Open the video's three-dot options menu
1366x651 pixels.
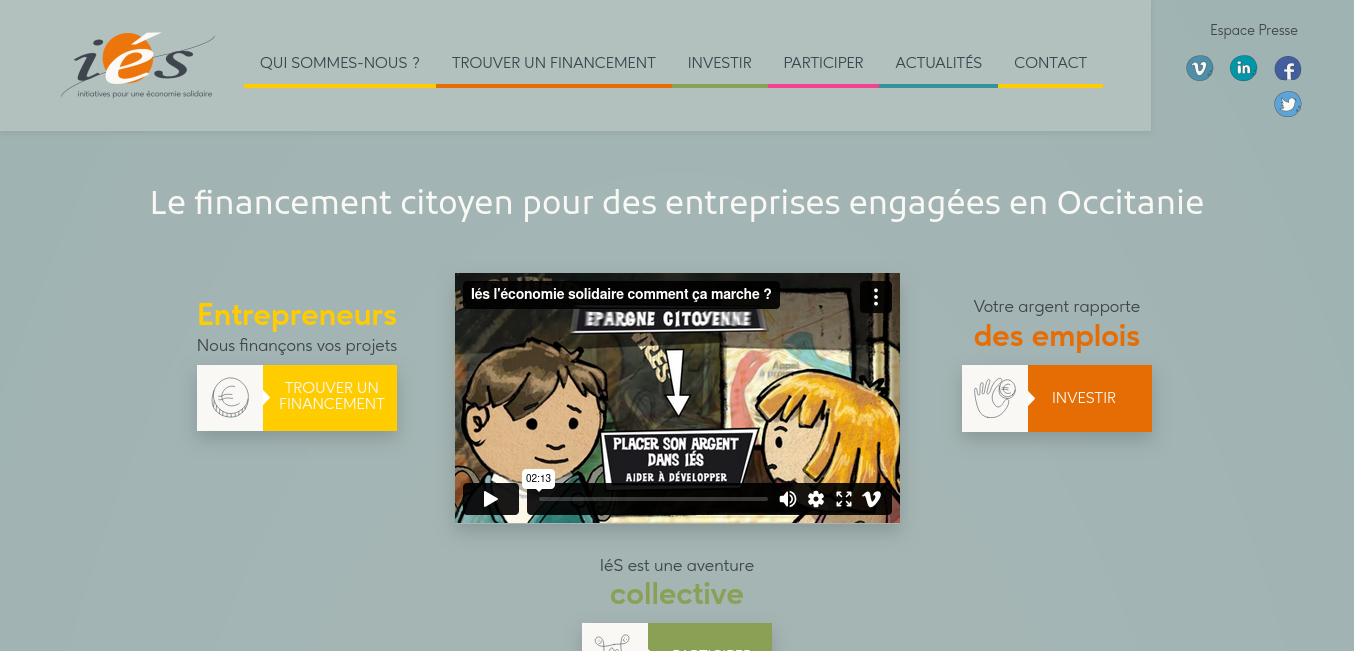click(876, 297)
